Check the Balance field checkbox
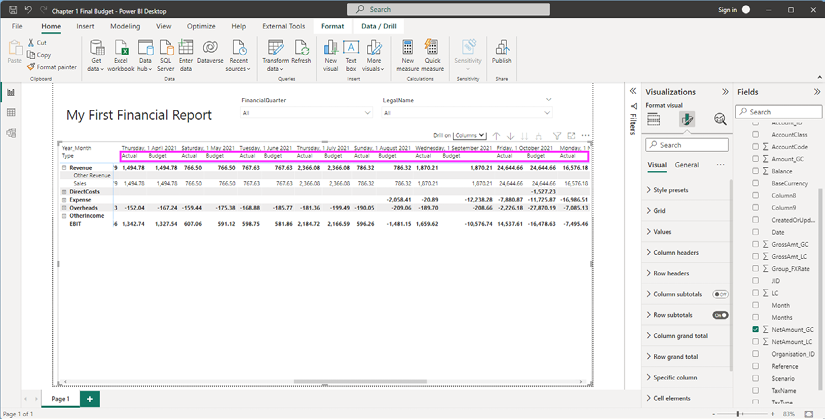This screenshot has width=825, height=419. pos(756,171)
